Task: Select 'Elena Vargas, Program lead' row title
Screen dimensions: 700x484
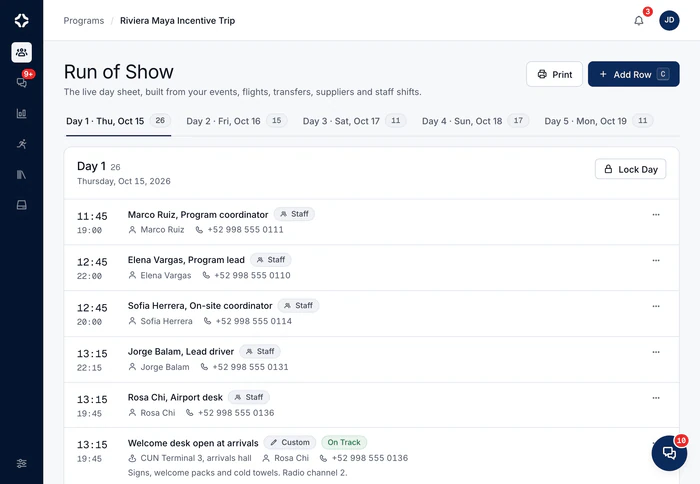Action: [186, 260]
